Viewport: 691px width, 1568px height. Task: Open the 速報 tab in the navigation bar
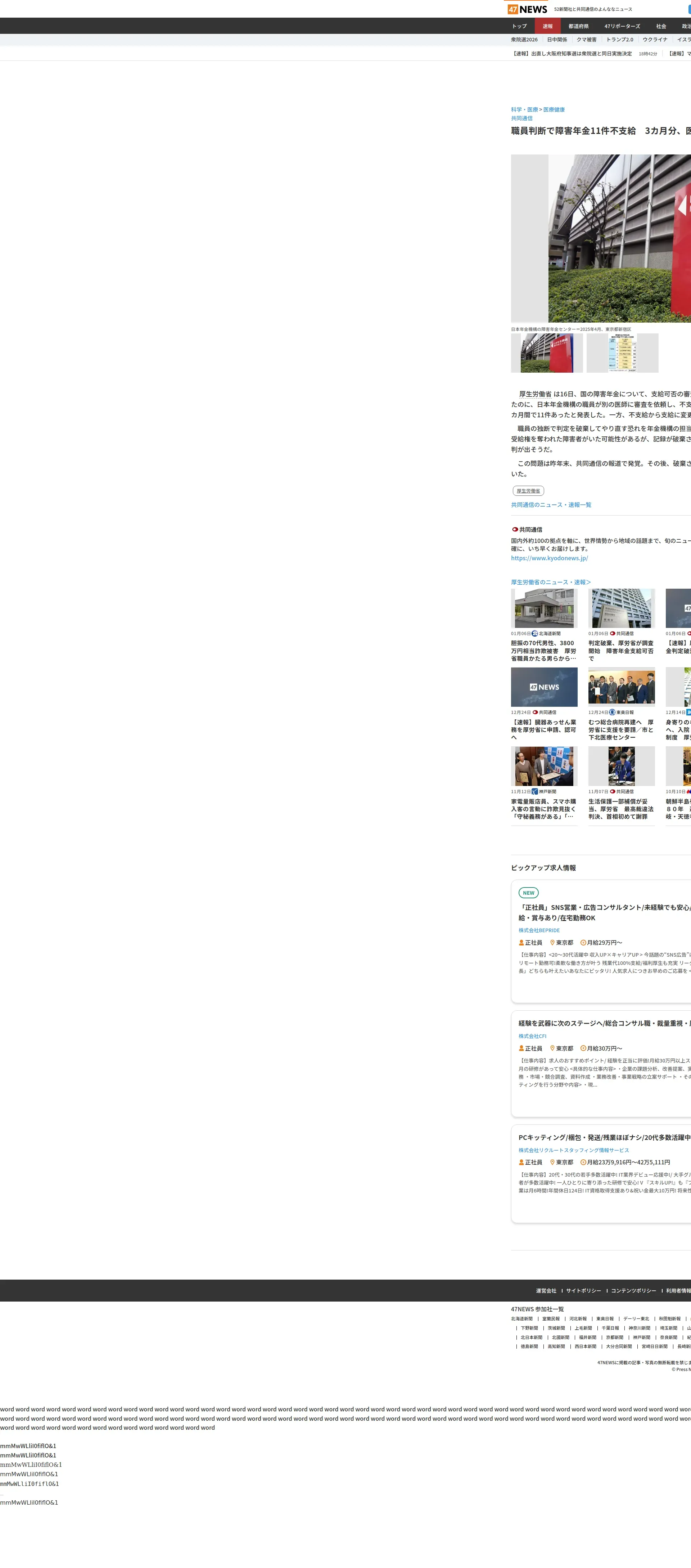(547, 26)
